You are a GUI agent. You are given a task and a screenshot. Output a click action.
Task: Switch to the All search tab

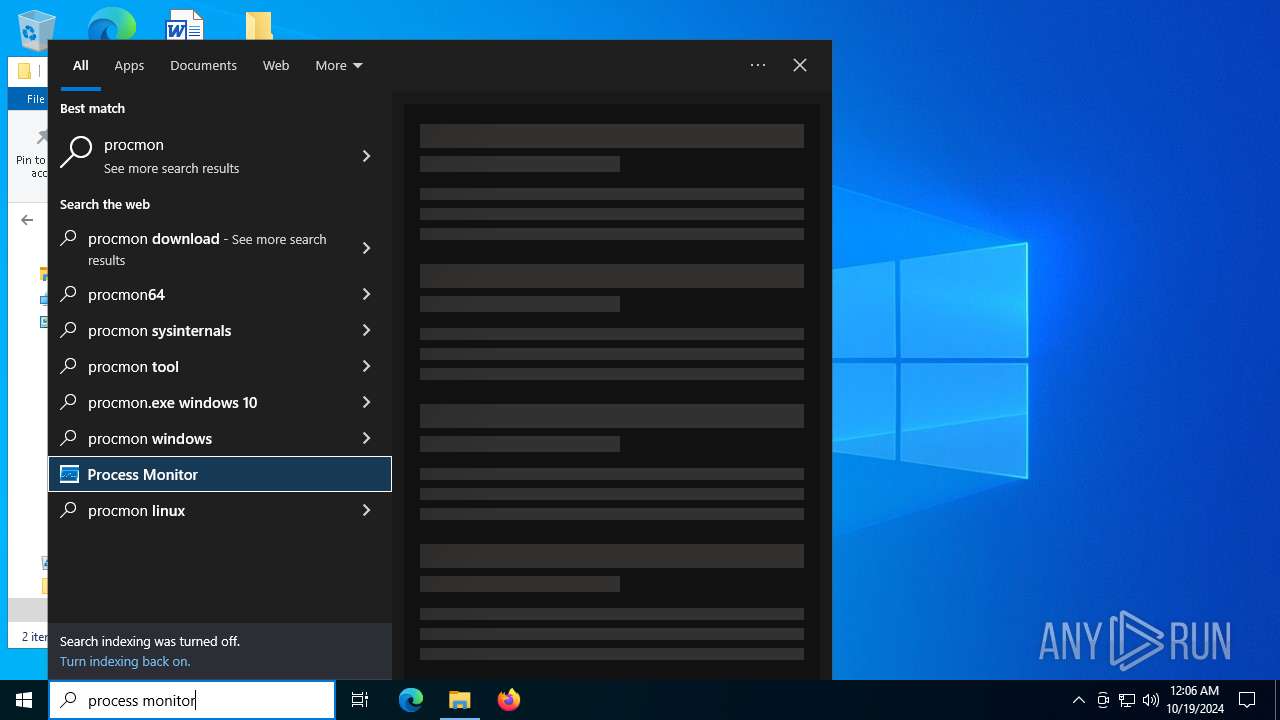pos(81,65)
